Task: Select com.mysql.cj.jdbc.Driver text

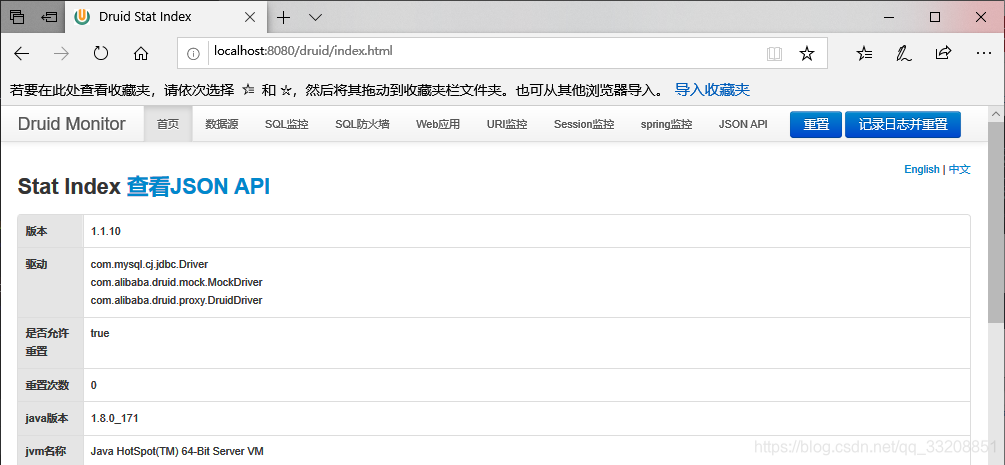Action: 149,264
